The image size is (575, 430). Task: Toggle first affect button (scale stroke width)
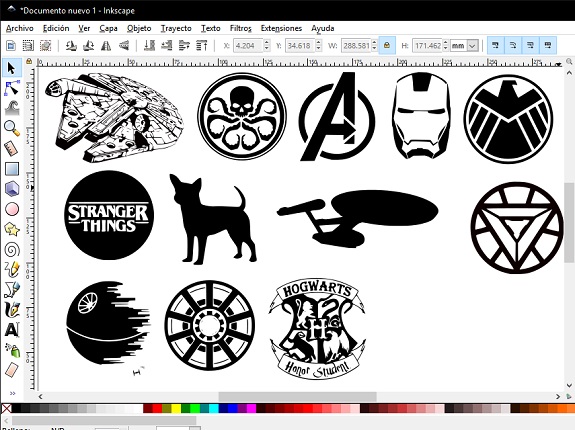pos(495,45)
